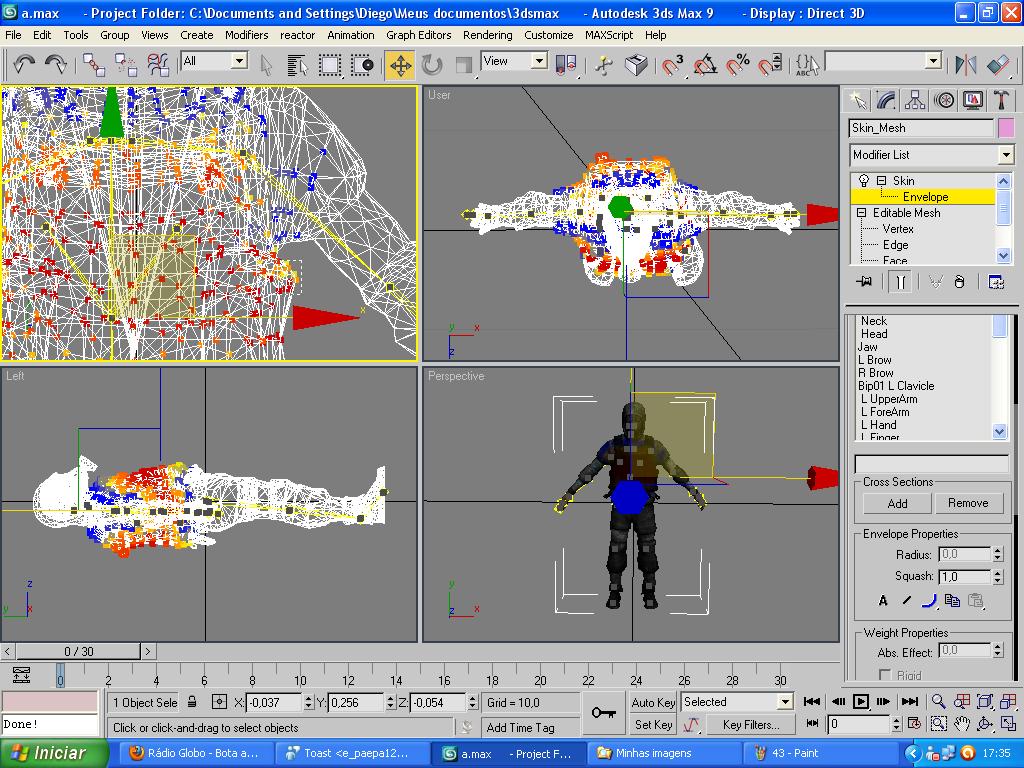Click the Undo arrow in main toolbar
The width and height of the screenshot is (1024, 768).
click(24, 65)
